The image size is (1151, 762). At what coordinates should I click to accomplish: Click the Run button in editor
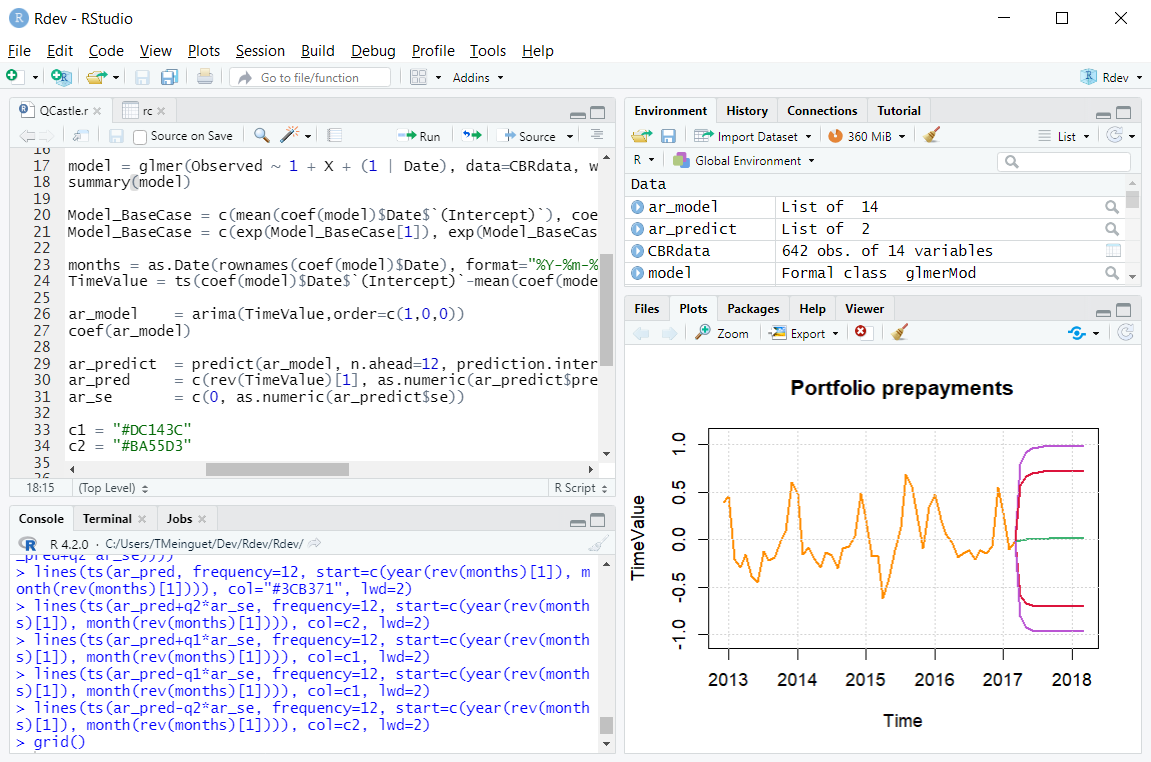click(x=419, y=136)
